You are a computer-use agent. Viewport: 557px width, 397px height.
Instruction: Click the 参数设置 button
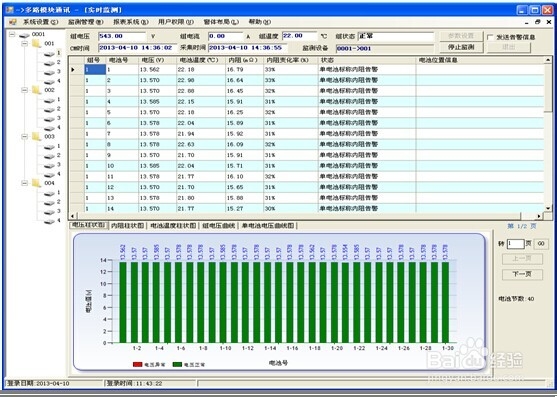point(461,36)
